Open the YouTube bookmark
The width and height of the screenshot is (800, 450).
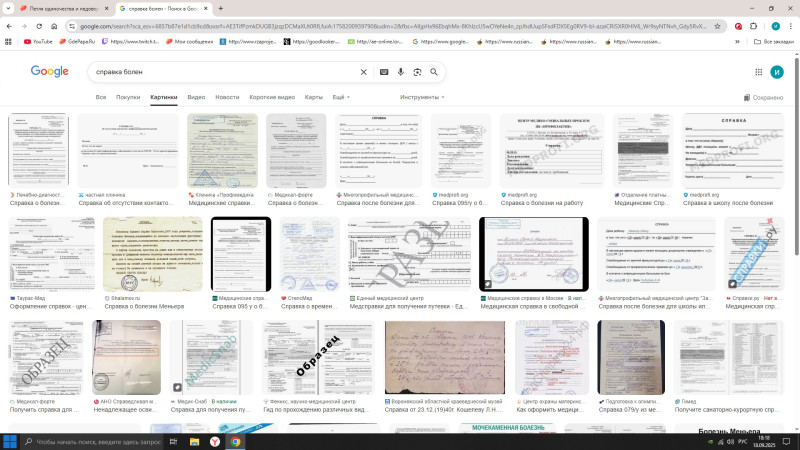(x=36, y=42)
